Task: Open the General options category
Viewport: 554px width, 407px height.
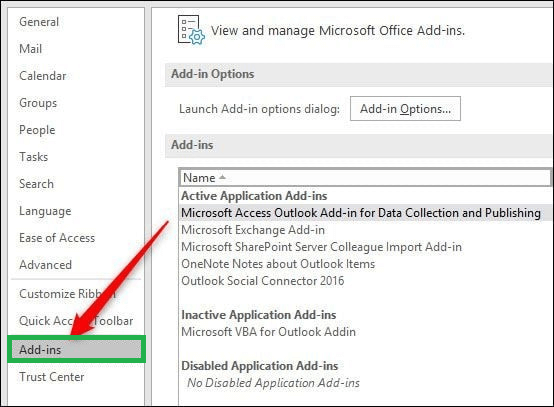Action: click(39, 22)
